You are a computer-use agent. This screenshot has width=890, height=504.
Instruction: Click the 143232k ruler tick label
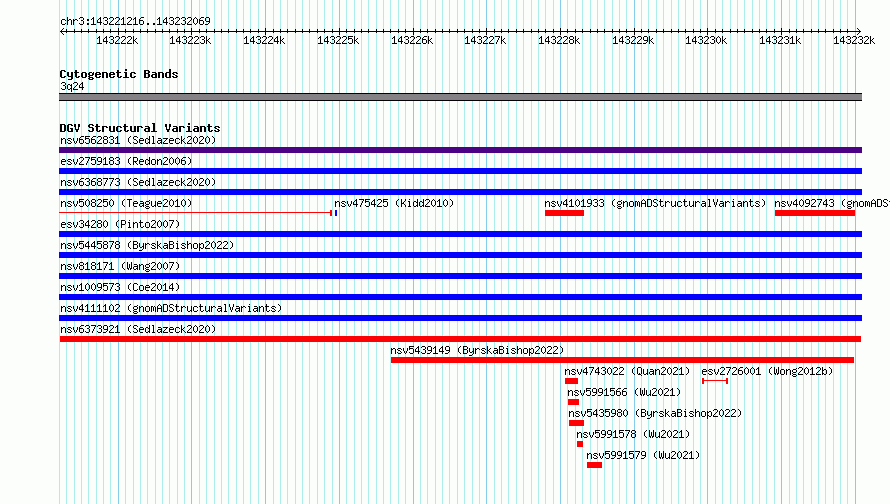tap(854, 40)
